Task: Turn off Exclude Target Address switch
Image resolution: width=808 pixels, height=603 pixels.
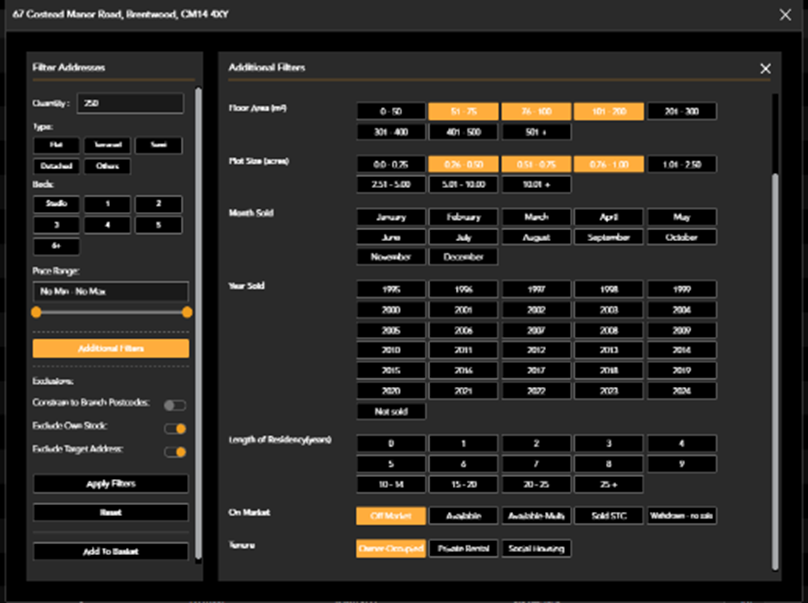Action: point(175,451)
